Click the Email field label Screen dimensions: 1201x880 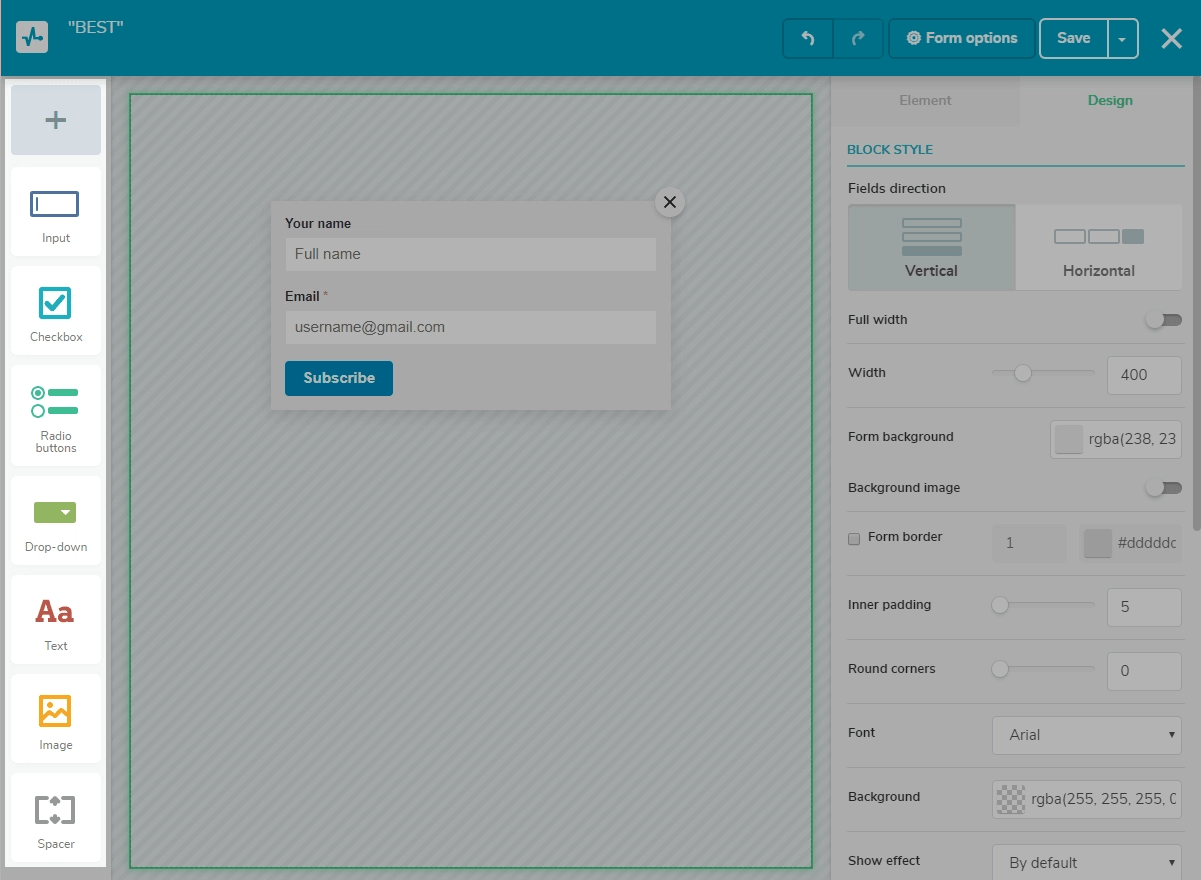[x=302, y=297]
